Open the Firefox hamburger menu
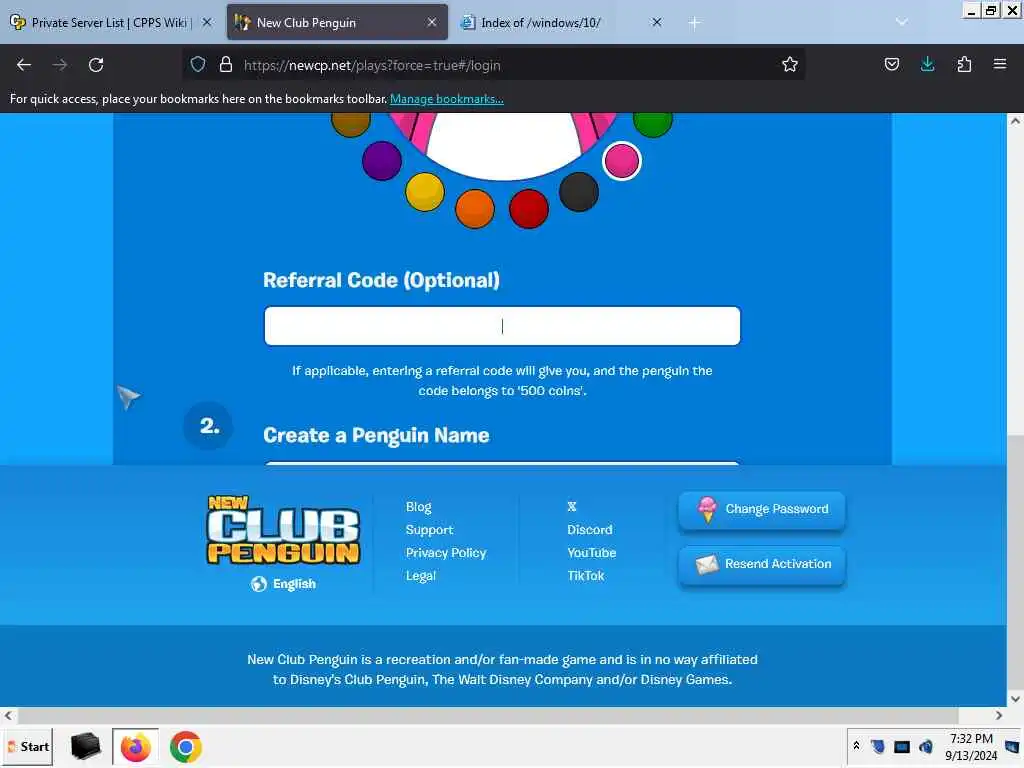The height and width of the screenshot is (768, 1024). (1000, 64)
